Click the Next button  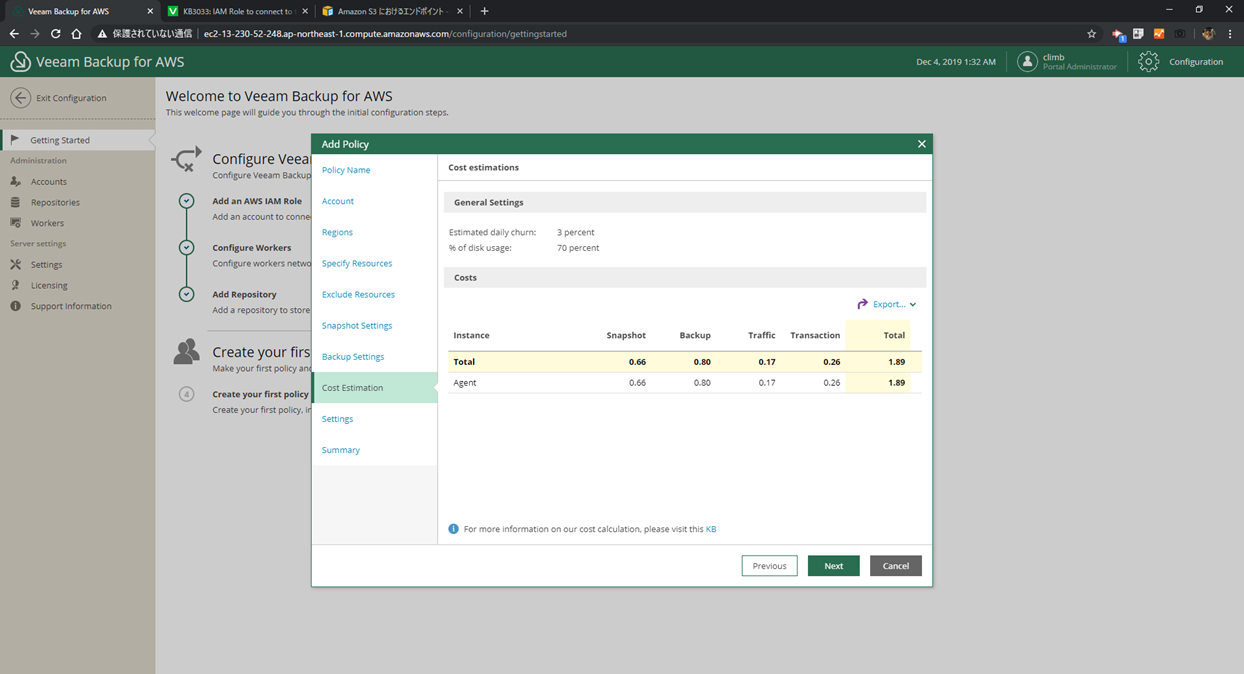(x=834, y=566)
